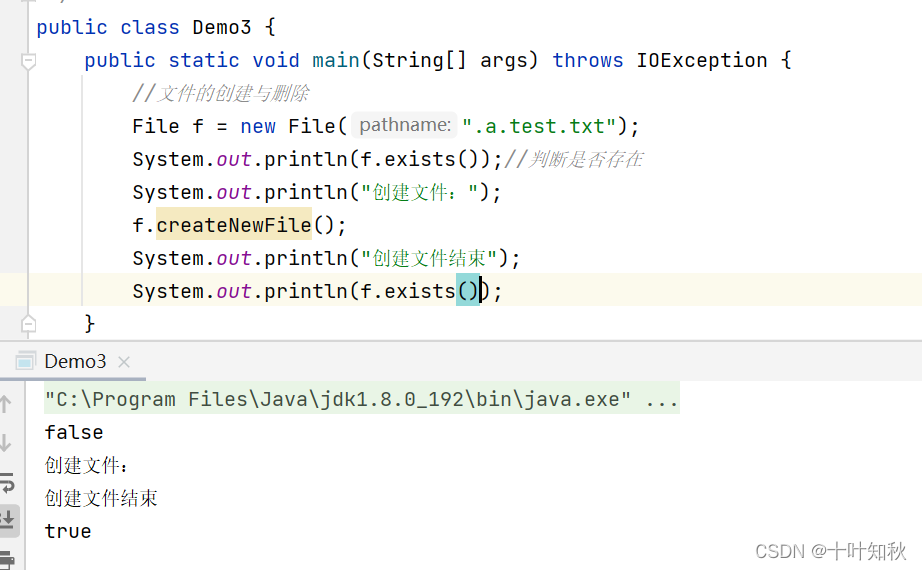Click the 'new' keyword in the File line
The image size is (922, 570).
tap(258, 126)
